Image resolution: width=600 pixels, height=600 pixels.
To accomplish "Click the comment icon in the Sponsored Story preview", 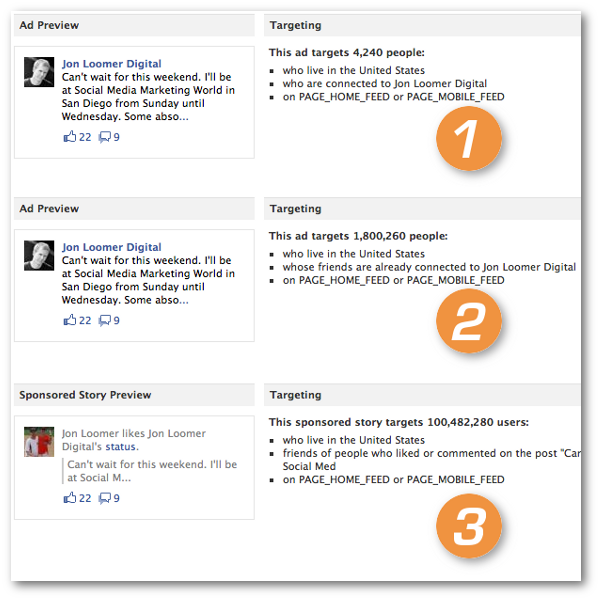I will [104, 498].
